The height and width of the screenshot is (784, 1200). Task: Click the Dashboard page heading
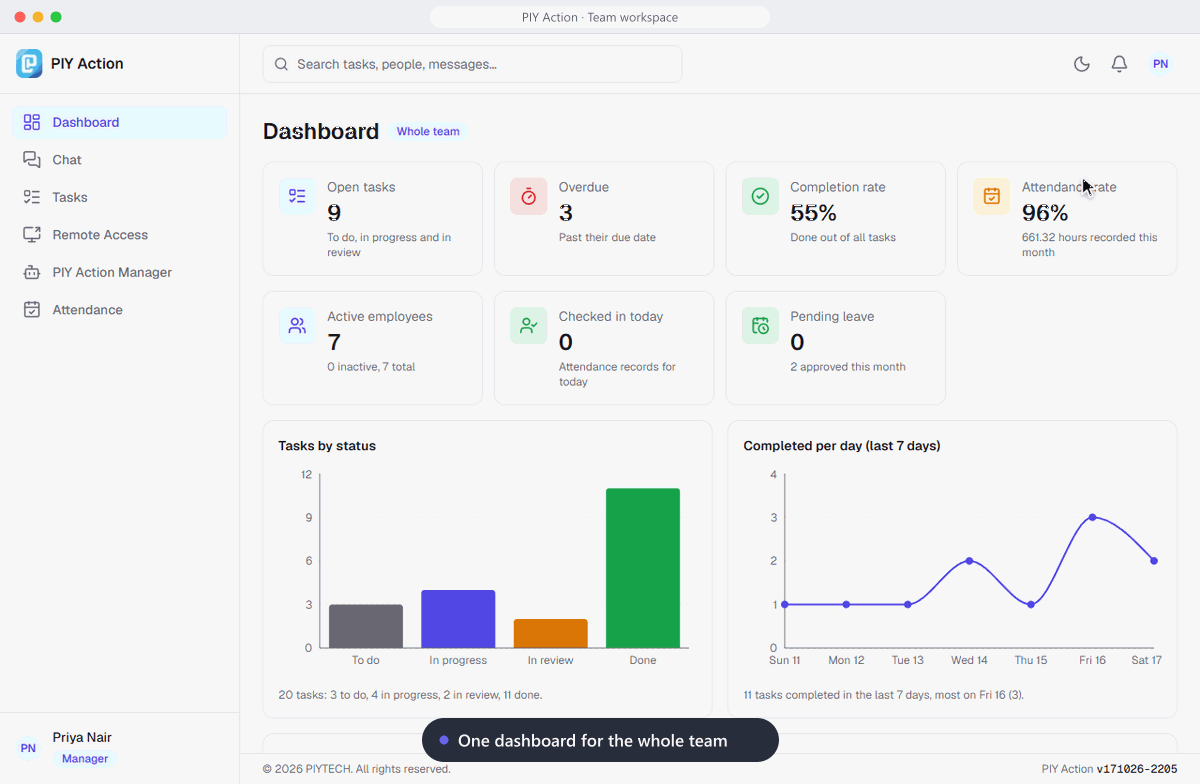pos(321,131)
